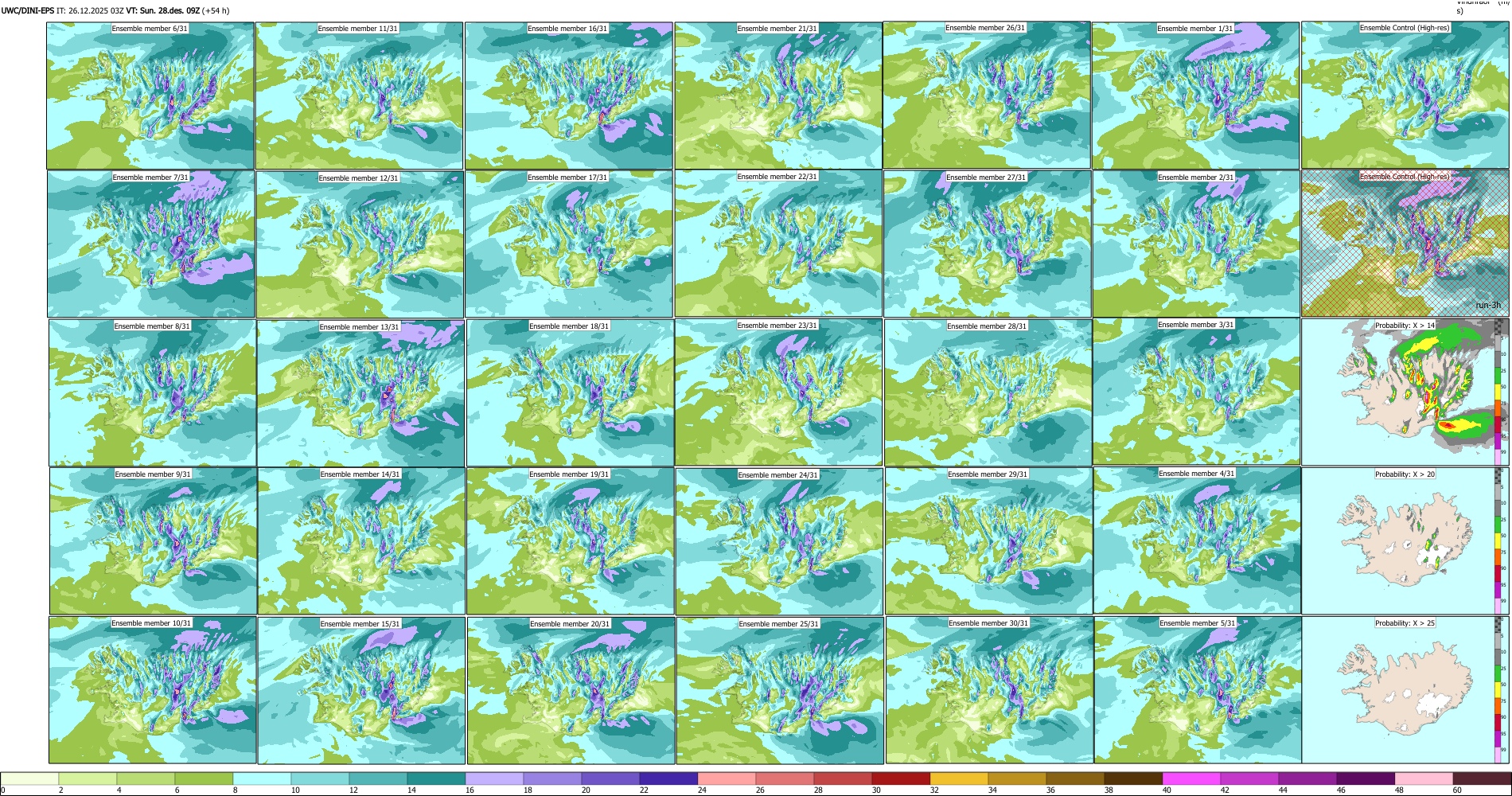Click the Ensemble member 12/31 wind map
Image resolution: width=1512 pixels, height=796 pixels.
[x=360, y=244]
